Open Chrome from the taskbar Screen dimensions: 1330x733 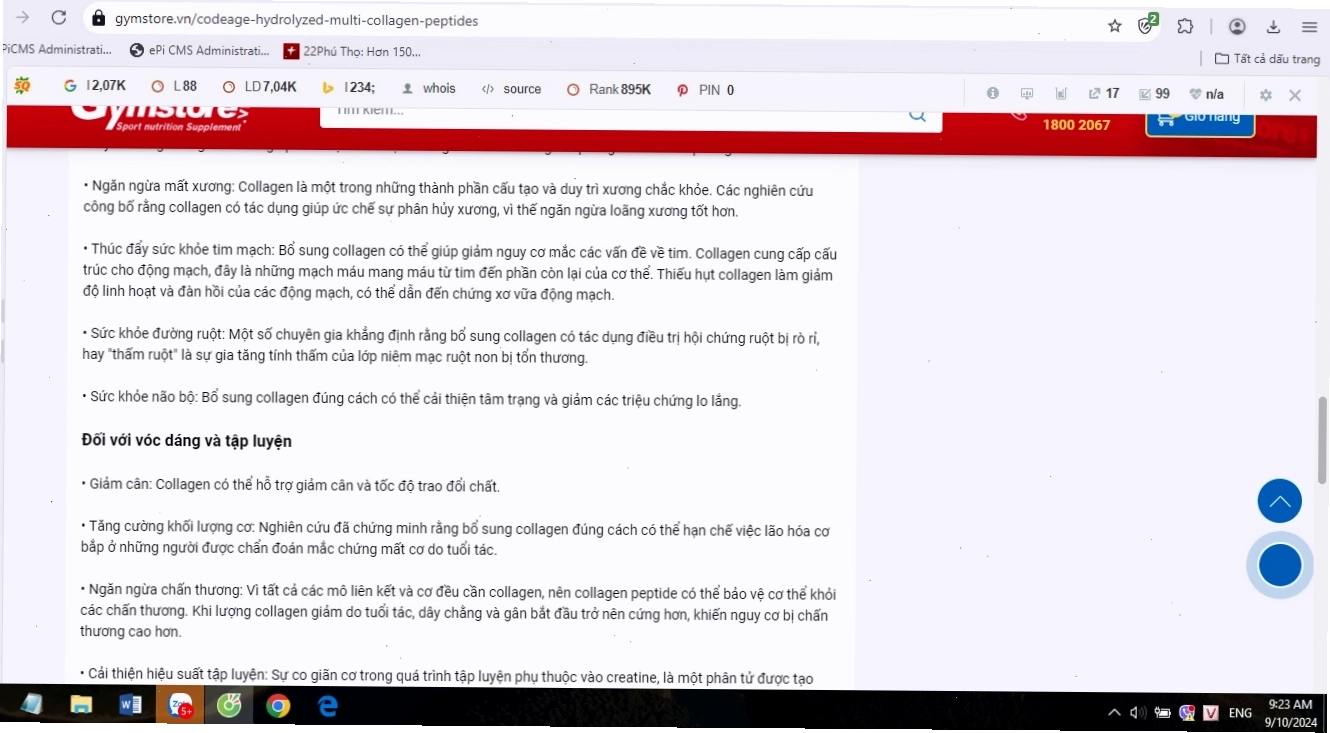tap(278, 706)
